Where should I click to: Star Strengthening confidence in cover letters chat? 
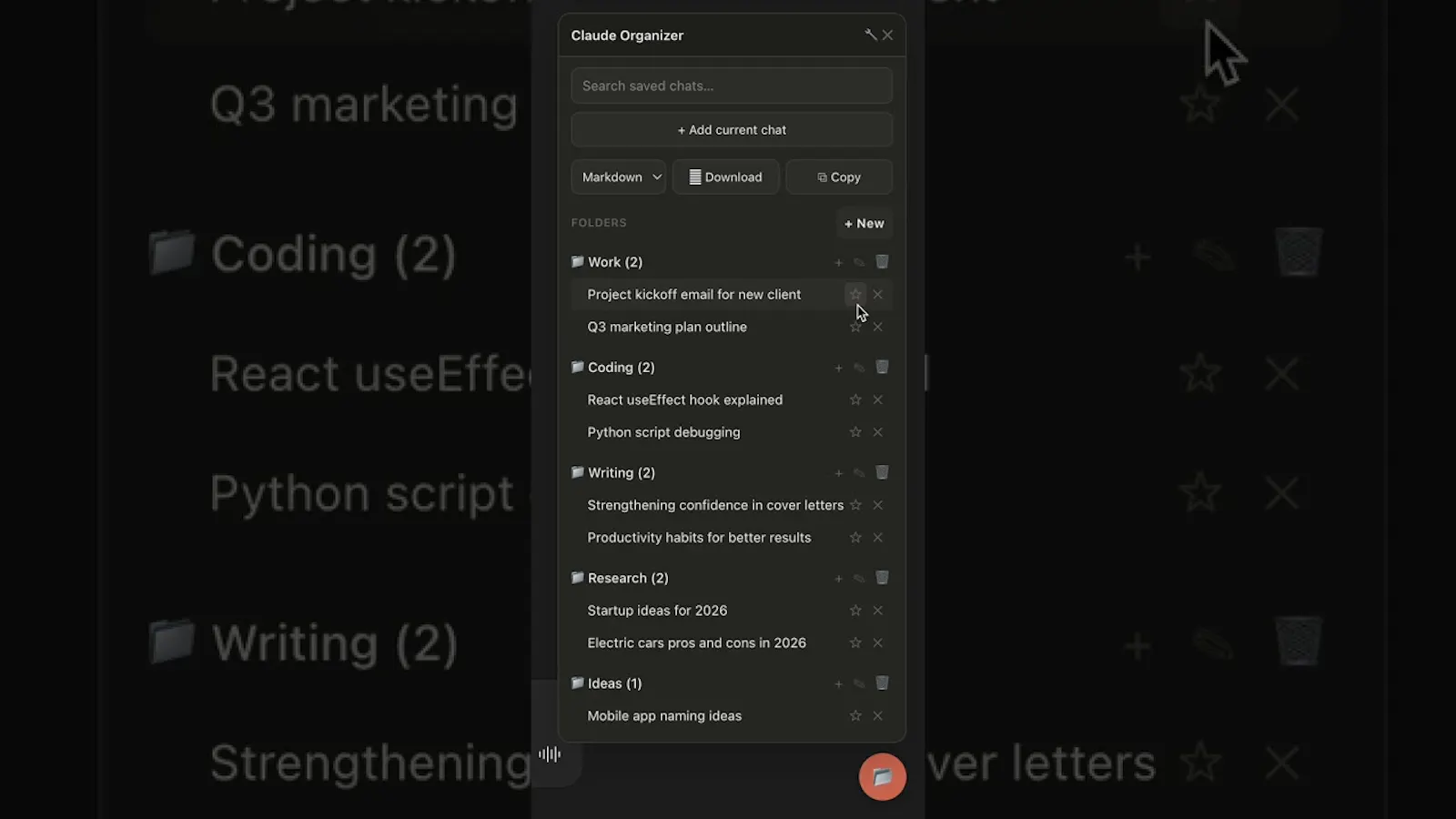point(855,505)
